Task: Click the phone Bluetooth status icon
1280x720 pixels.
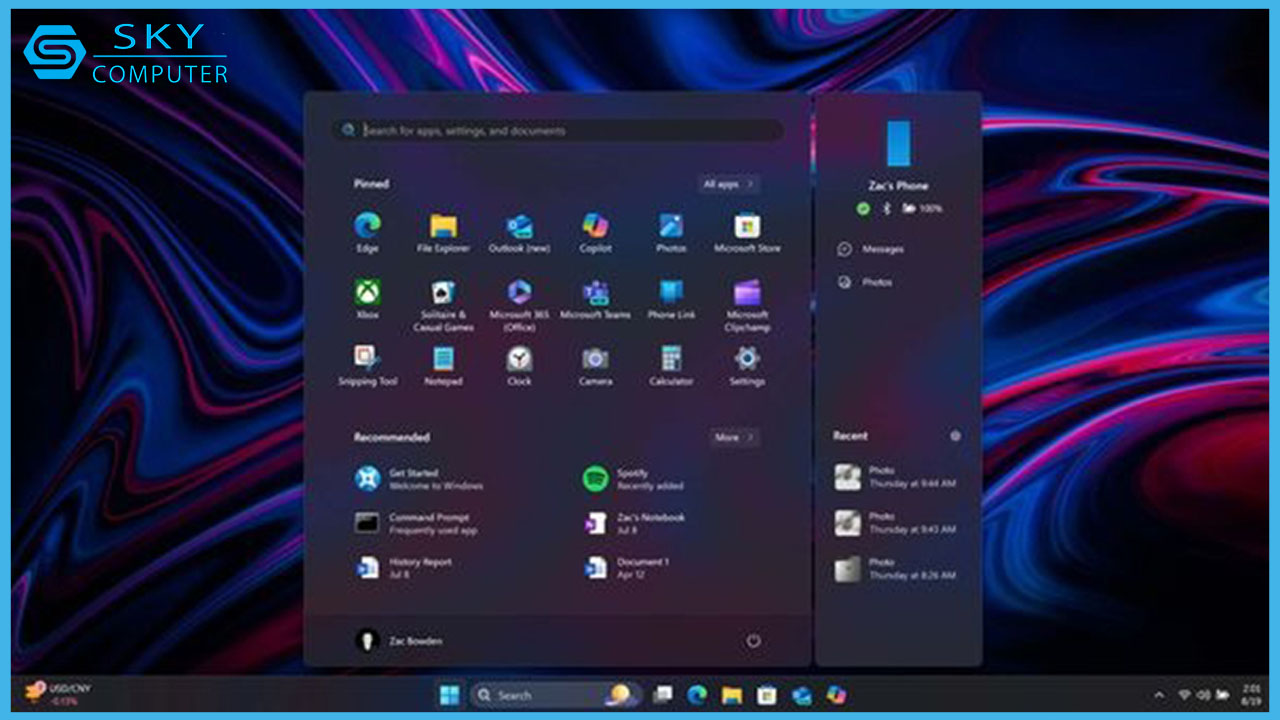Action: [886, 209]
